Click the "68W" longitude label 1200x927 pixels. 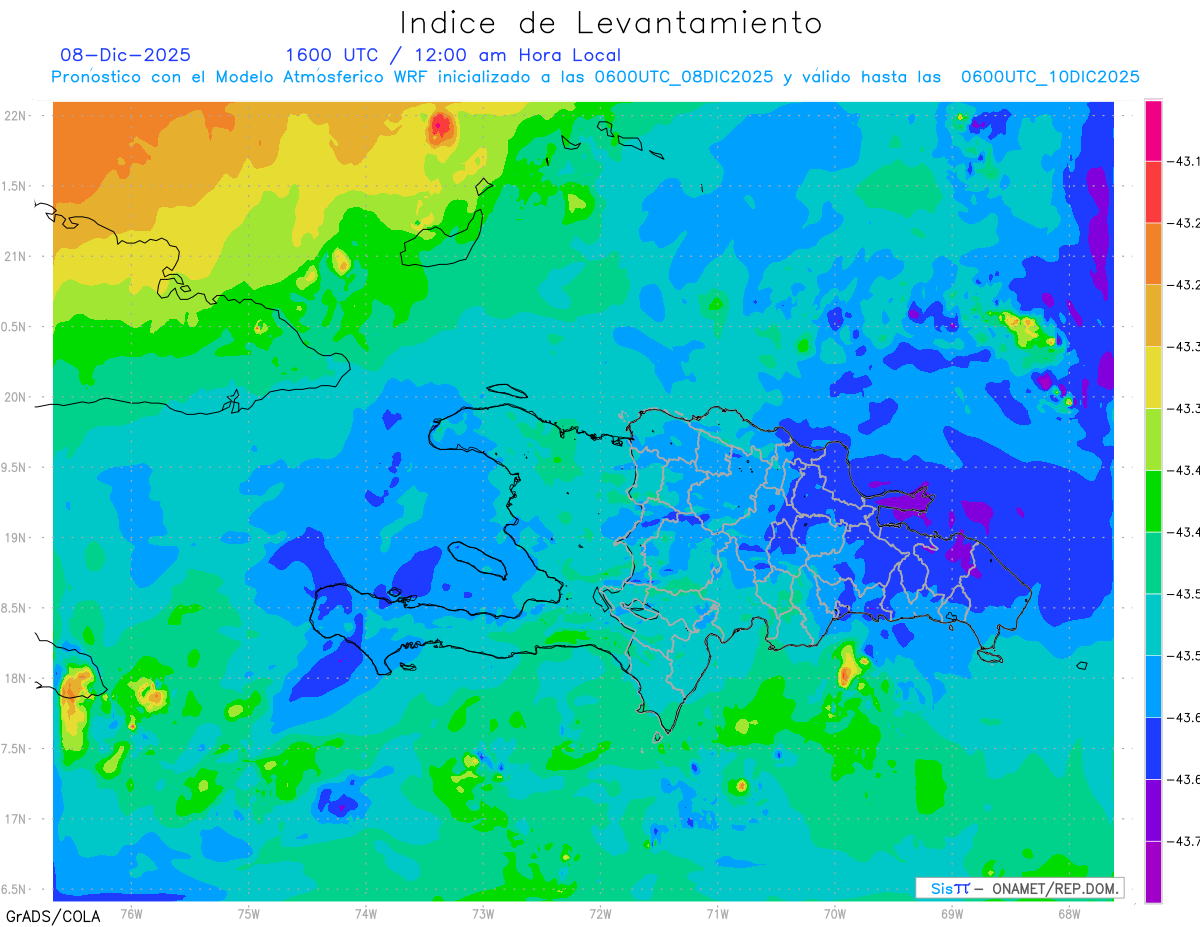1069,912
